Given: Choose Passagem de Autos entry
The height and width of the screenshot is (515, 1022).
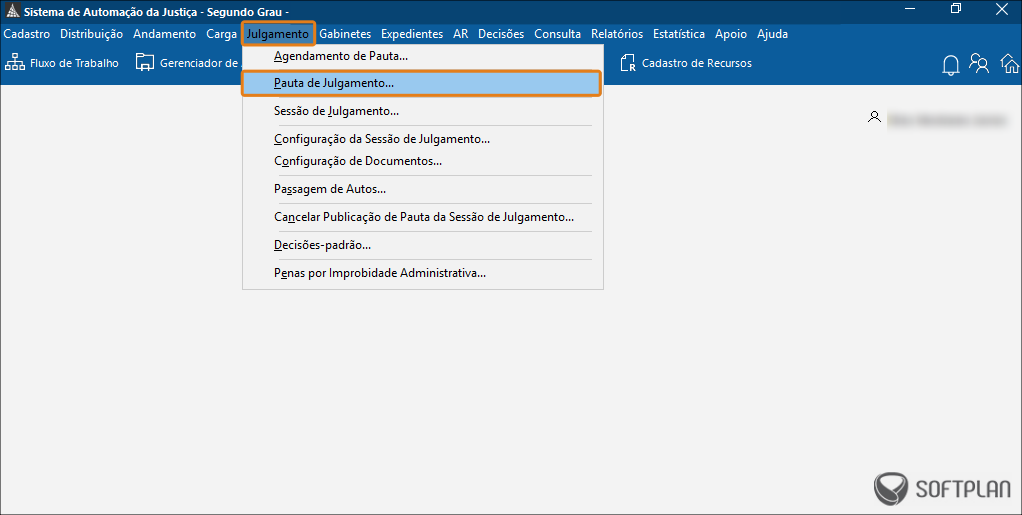Looking at the screenshot, I should [329, 188].
